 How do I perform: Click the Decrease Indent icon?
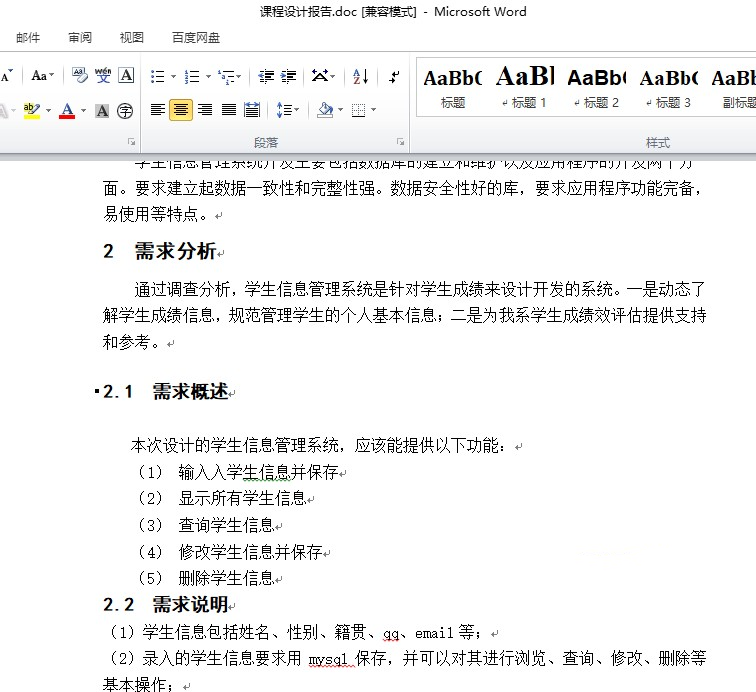(x=266, y=77)
